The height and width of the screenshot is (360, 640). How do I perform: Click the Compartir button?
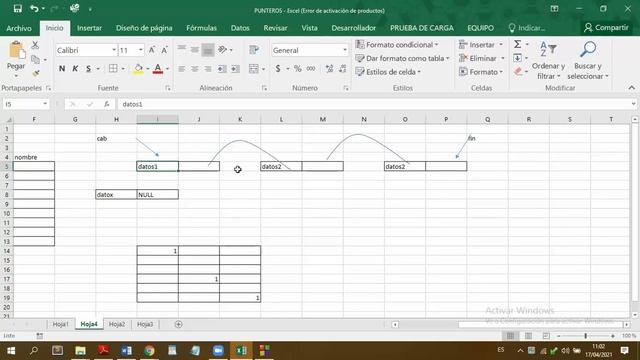click(x=607, y=28)
